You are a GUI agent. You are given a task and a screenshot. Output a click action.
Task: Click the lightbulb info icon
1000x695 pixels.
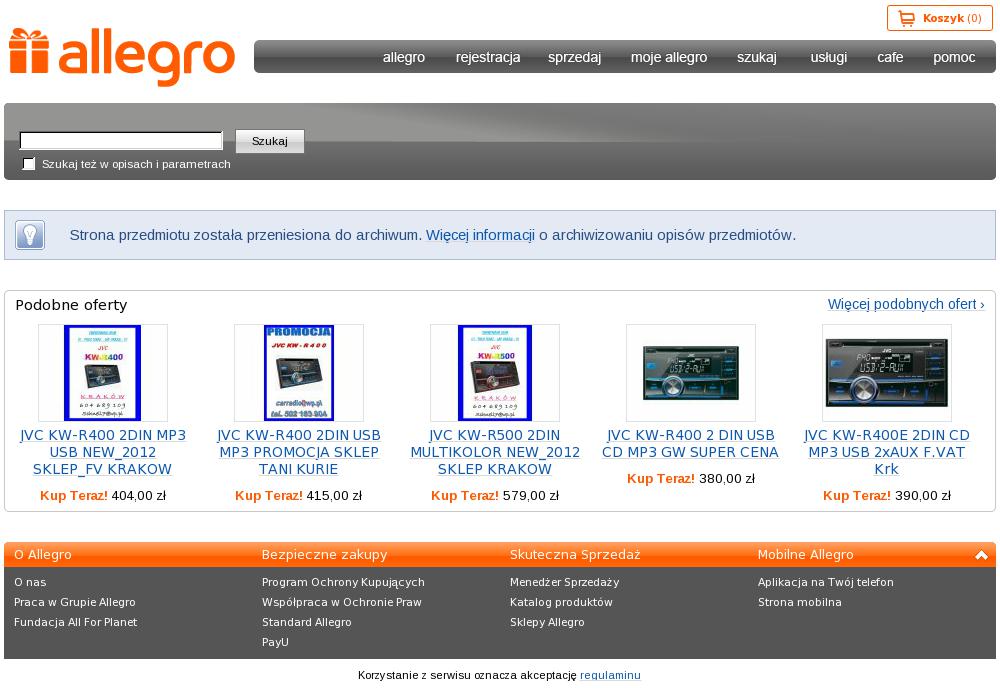click(x=30, y=235)
